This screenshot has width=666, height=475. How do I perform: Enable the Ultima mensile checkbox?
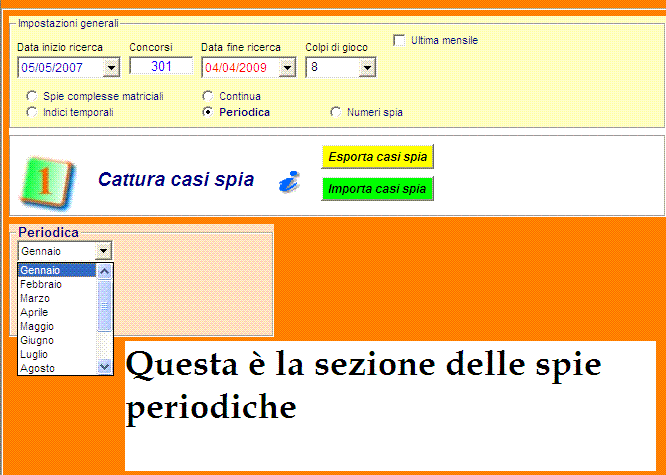pyautogui.click(x=399, y=40)
